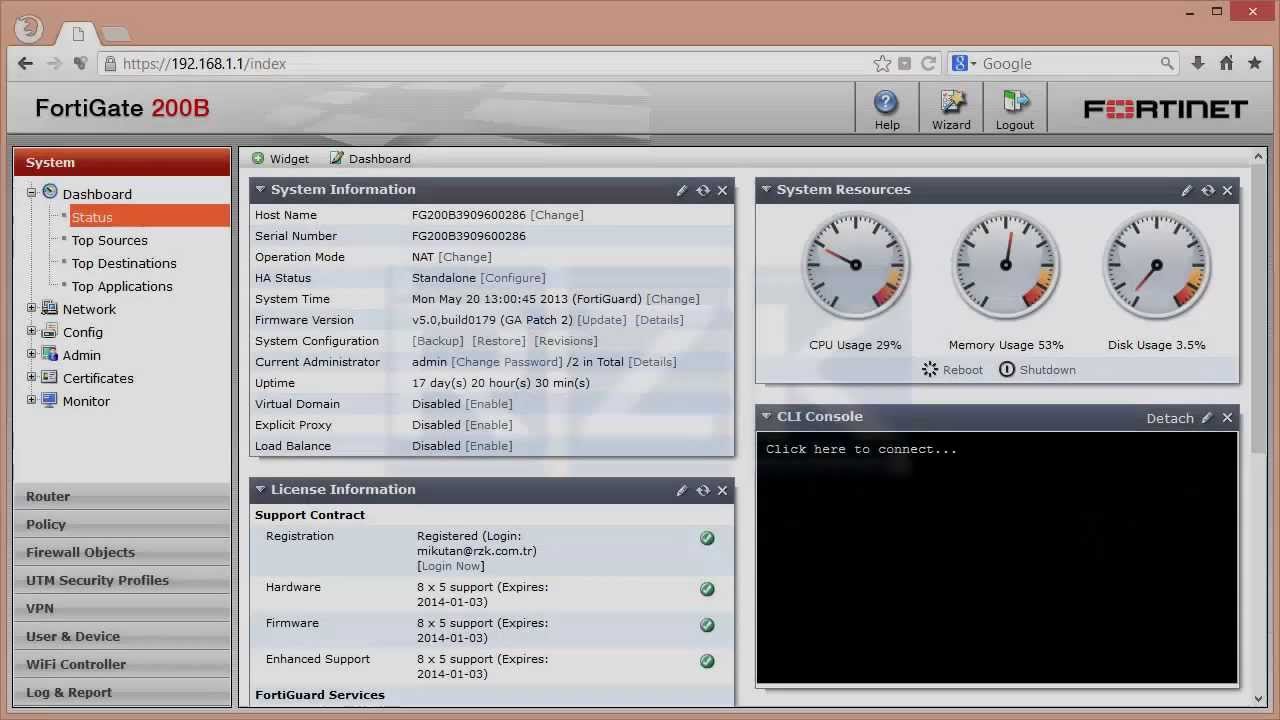Close the System Resources widget
Screen dimensions: 1280x720
pos(1227,190)
